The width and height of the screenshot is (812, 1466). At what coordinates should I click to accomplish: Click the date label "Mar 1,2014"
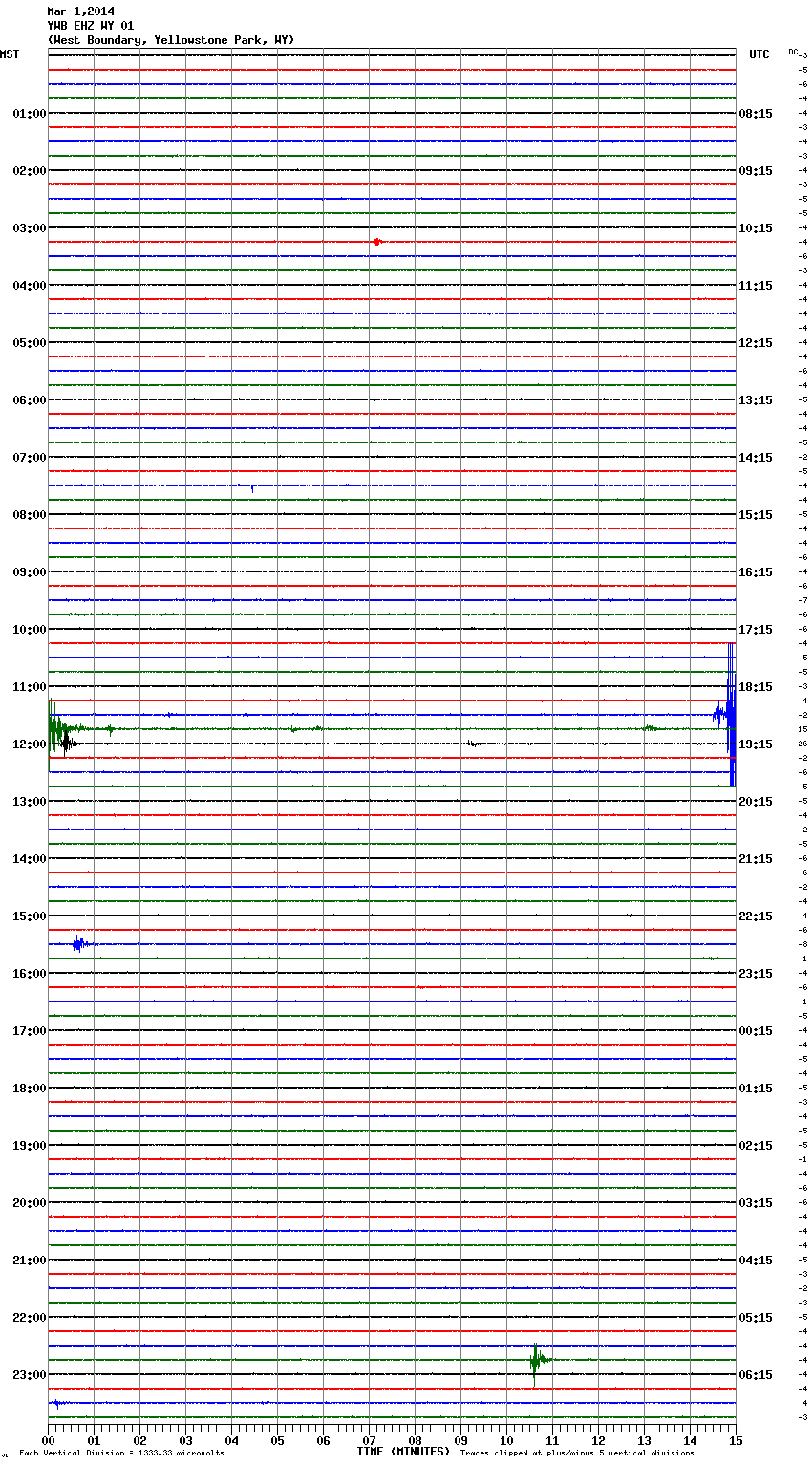tap(80, 11)
